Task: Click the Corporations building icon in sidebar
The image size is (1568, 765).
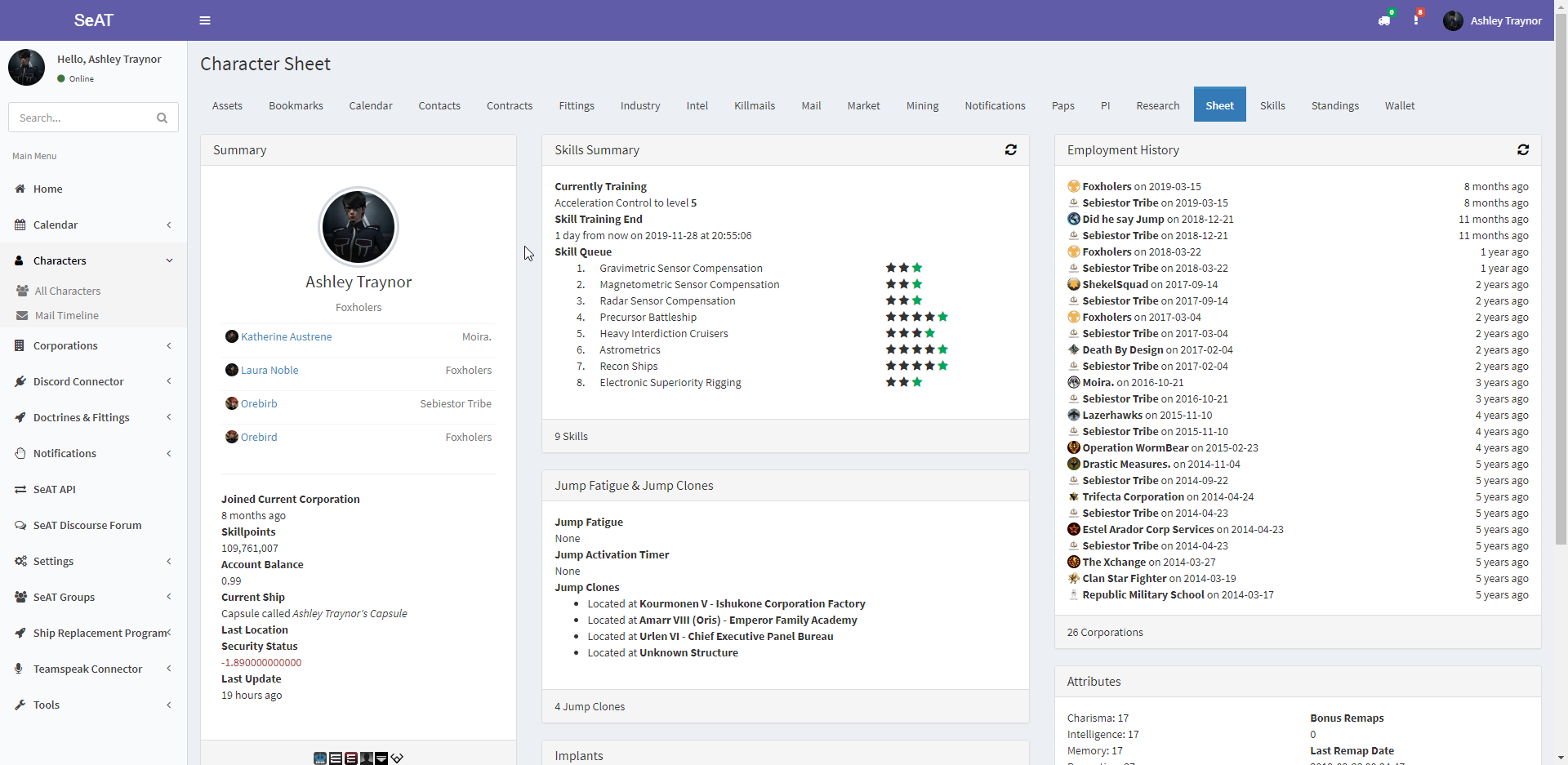Action: (20, 345)
